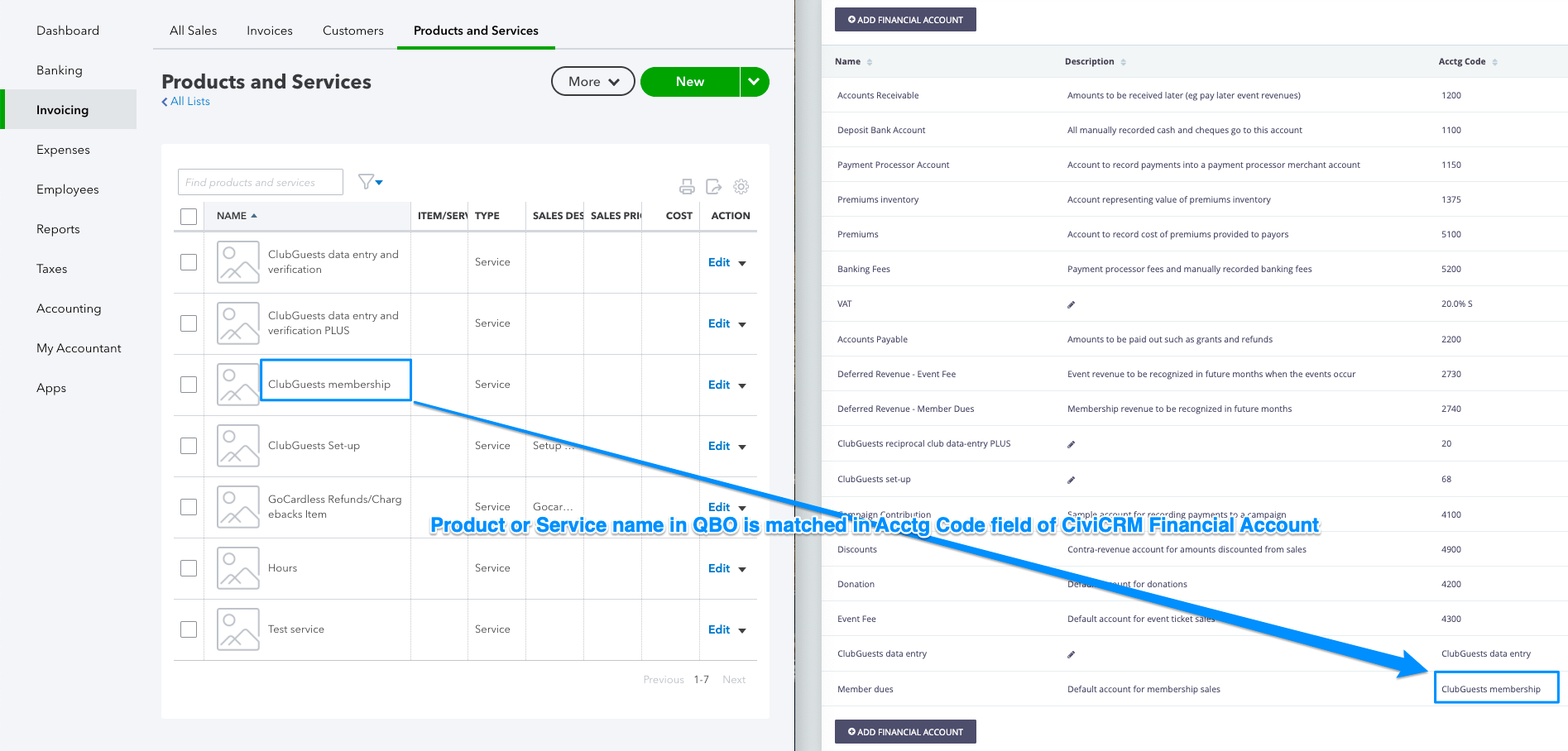Expand Edit dropdown arrow for ClubGuests Set-up
Image resolution: width=1568 pixels, height=751 pixels.
point(742,447)
